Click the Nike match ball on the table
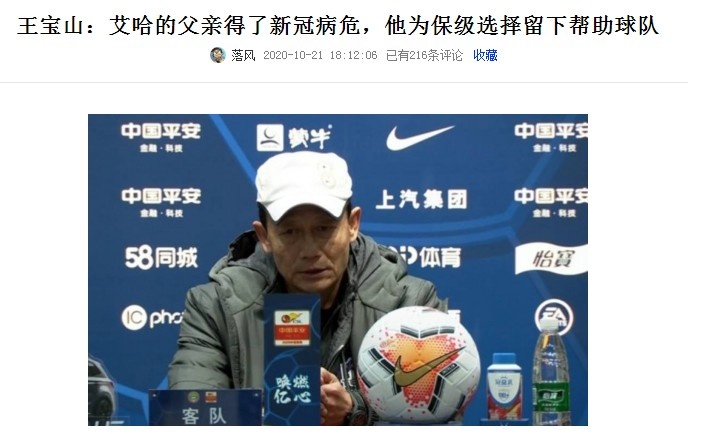720x434 pixels. pyautogui.click(x=418, y=365)
